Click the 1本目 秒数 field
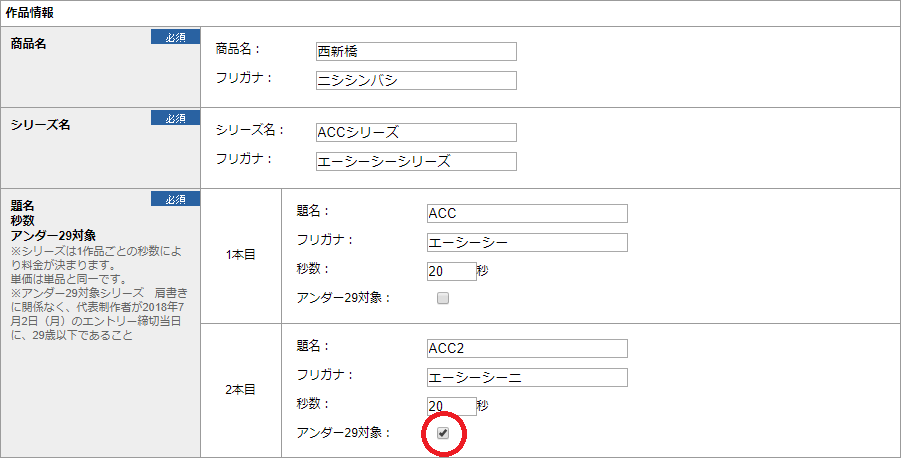 (x=452, y=271)
